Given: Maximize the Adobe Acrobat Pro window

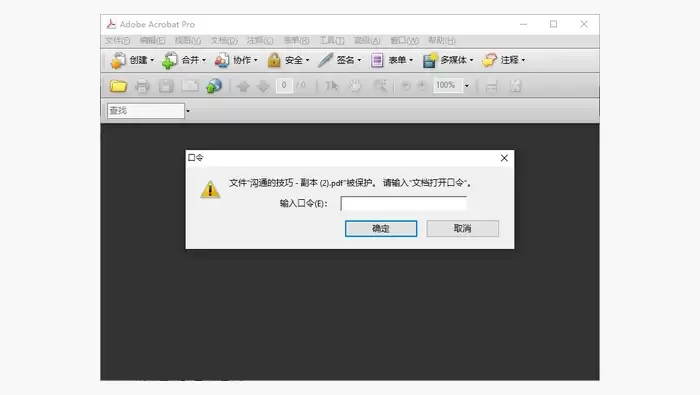Looking at the screenshot, I should pyautogui.click(x=554, y=24).
